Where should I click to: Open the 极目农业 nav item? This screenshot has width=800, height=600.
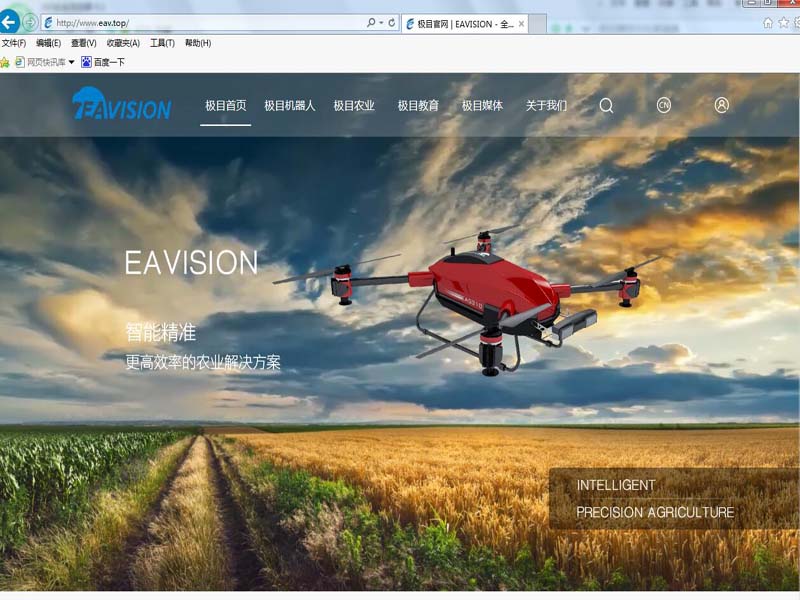pyautogui.click(x=354, y=106)
